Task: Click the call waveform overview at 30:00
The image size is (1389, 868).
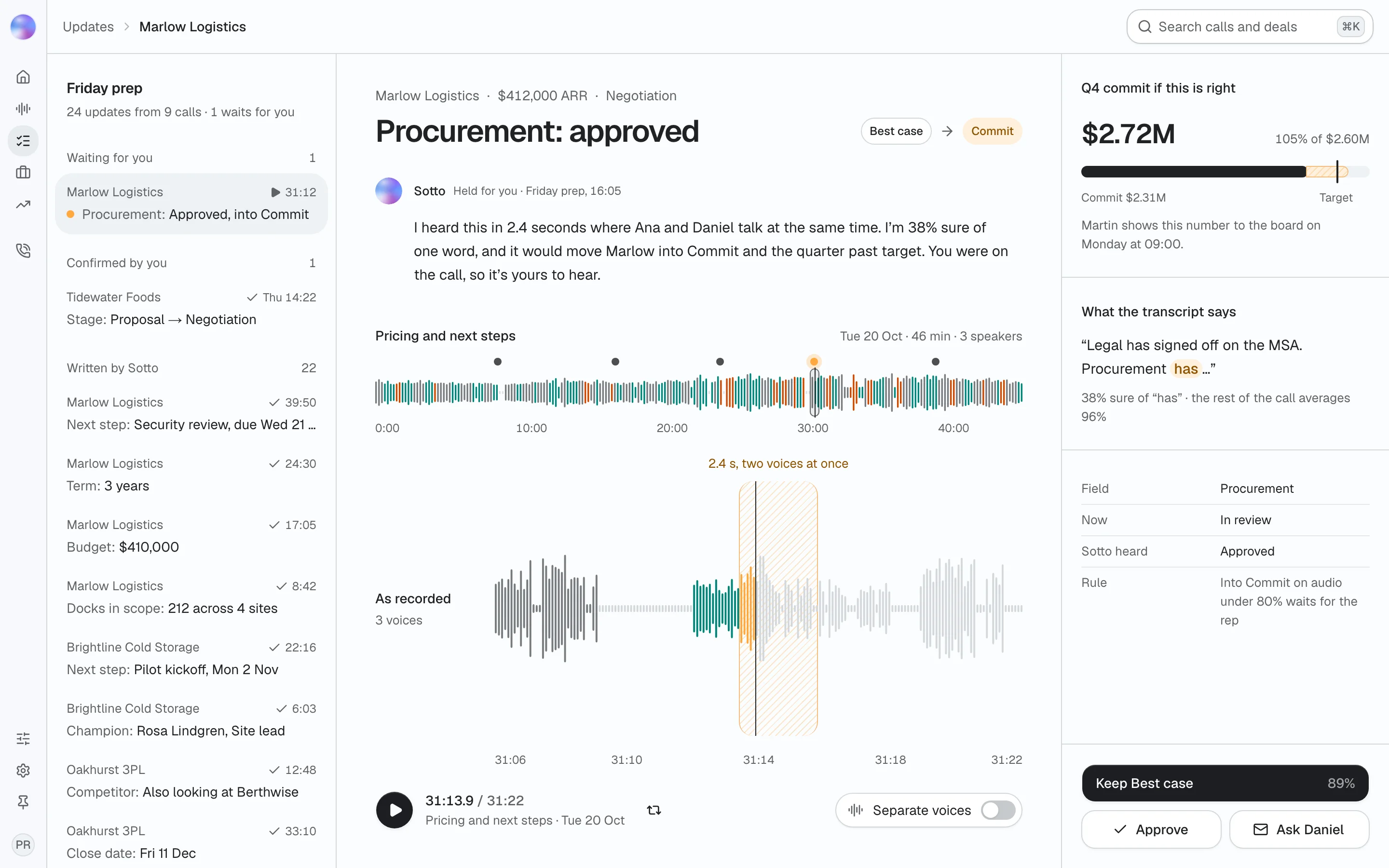Action: (x=814, y=393)
